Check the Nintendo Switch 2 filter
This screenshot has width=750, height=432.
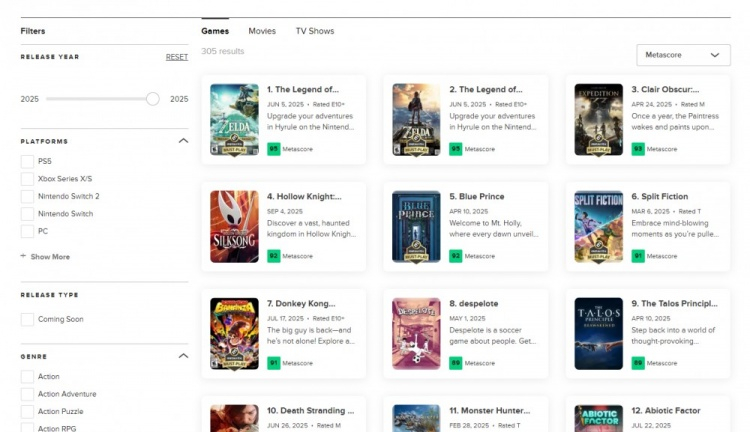pyautogui.click(x=27, y=196)
